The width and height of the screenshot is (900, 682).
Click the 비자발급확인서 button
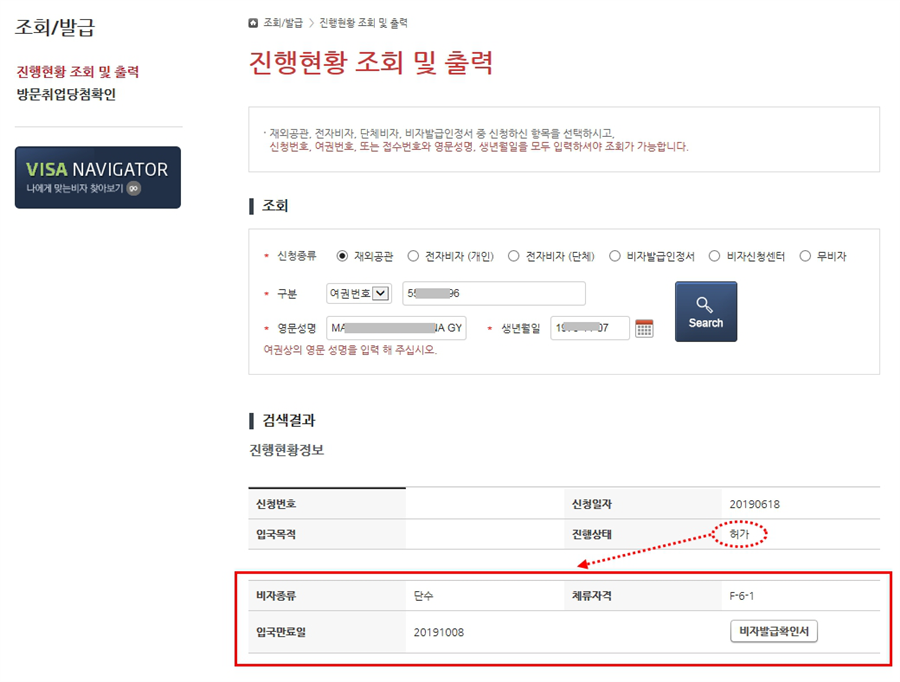774,631
